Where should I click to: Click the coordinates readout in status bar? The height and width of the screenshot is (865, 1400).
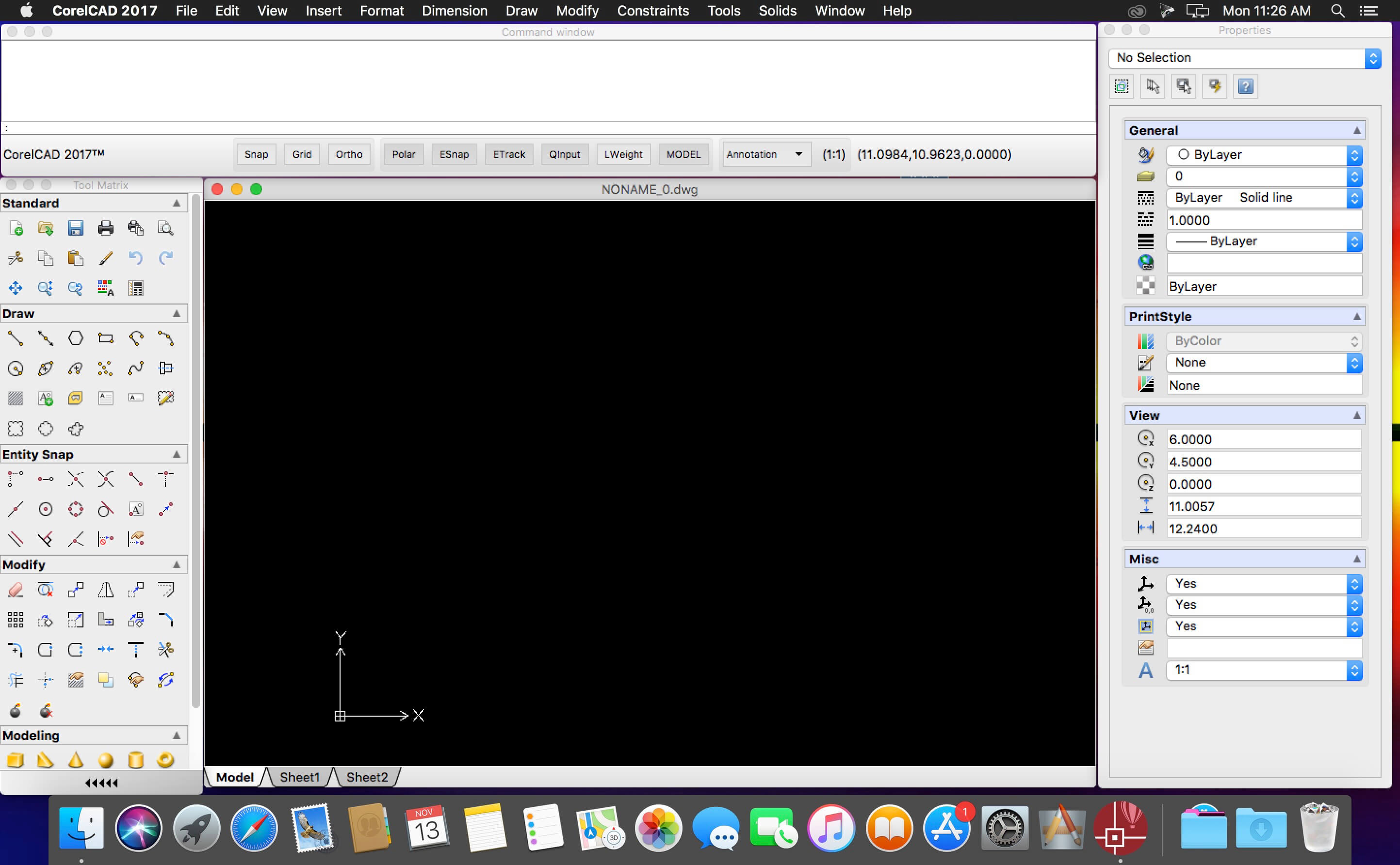(x=934, y=155)
